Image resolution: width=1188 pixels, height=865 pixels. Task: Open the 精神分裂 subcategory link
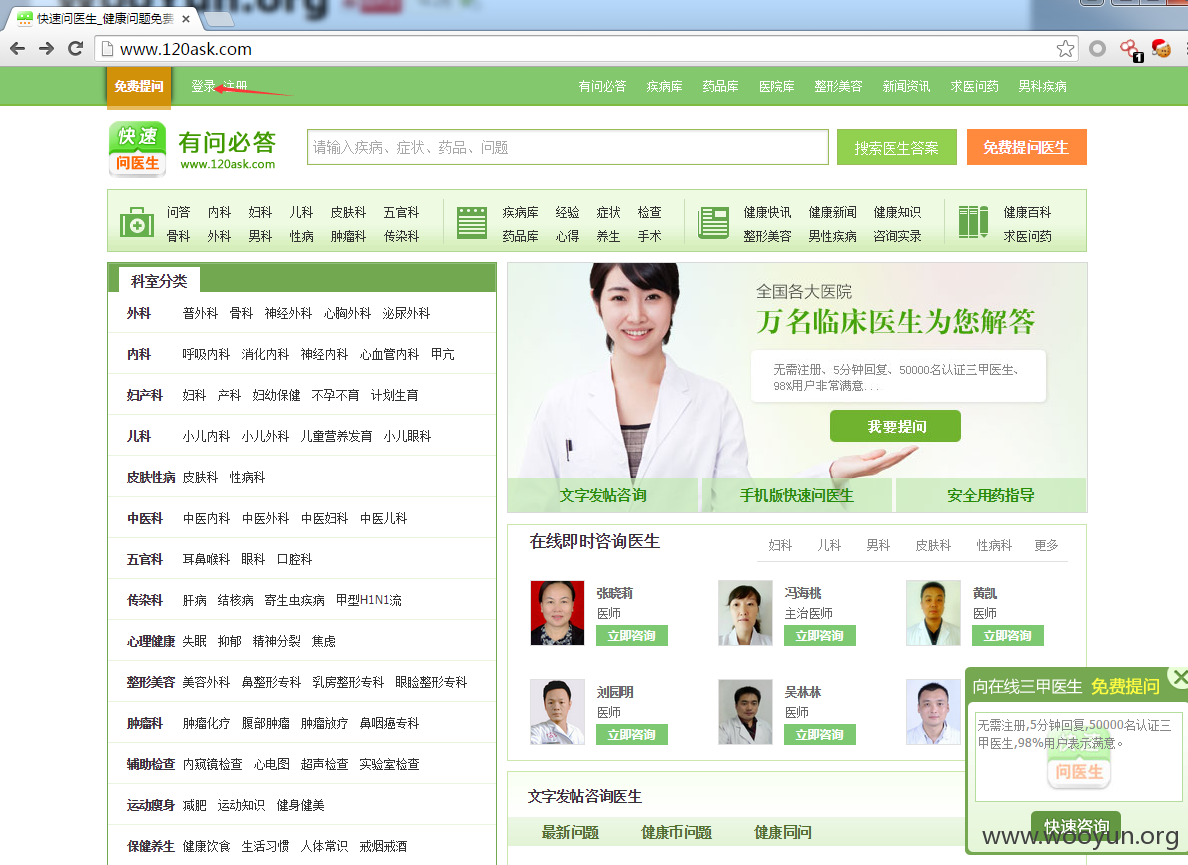[x=277, y=642]
